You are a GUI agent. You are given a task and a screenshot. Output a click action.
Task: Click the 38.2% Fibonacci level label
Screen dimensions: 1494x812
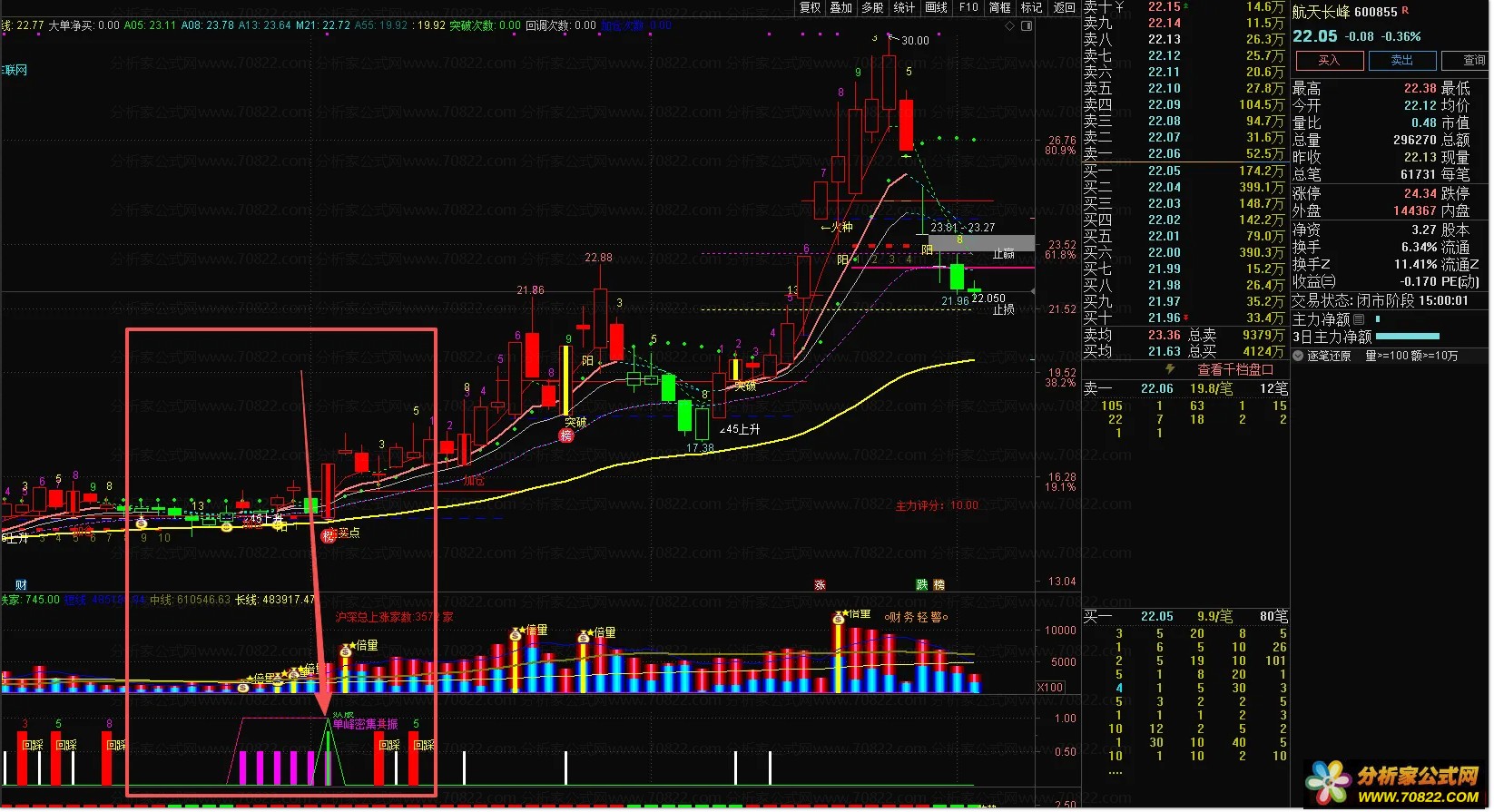tap(1061, 383)
